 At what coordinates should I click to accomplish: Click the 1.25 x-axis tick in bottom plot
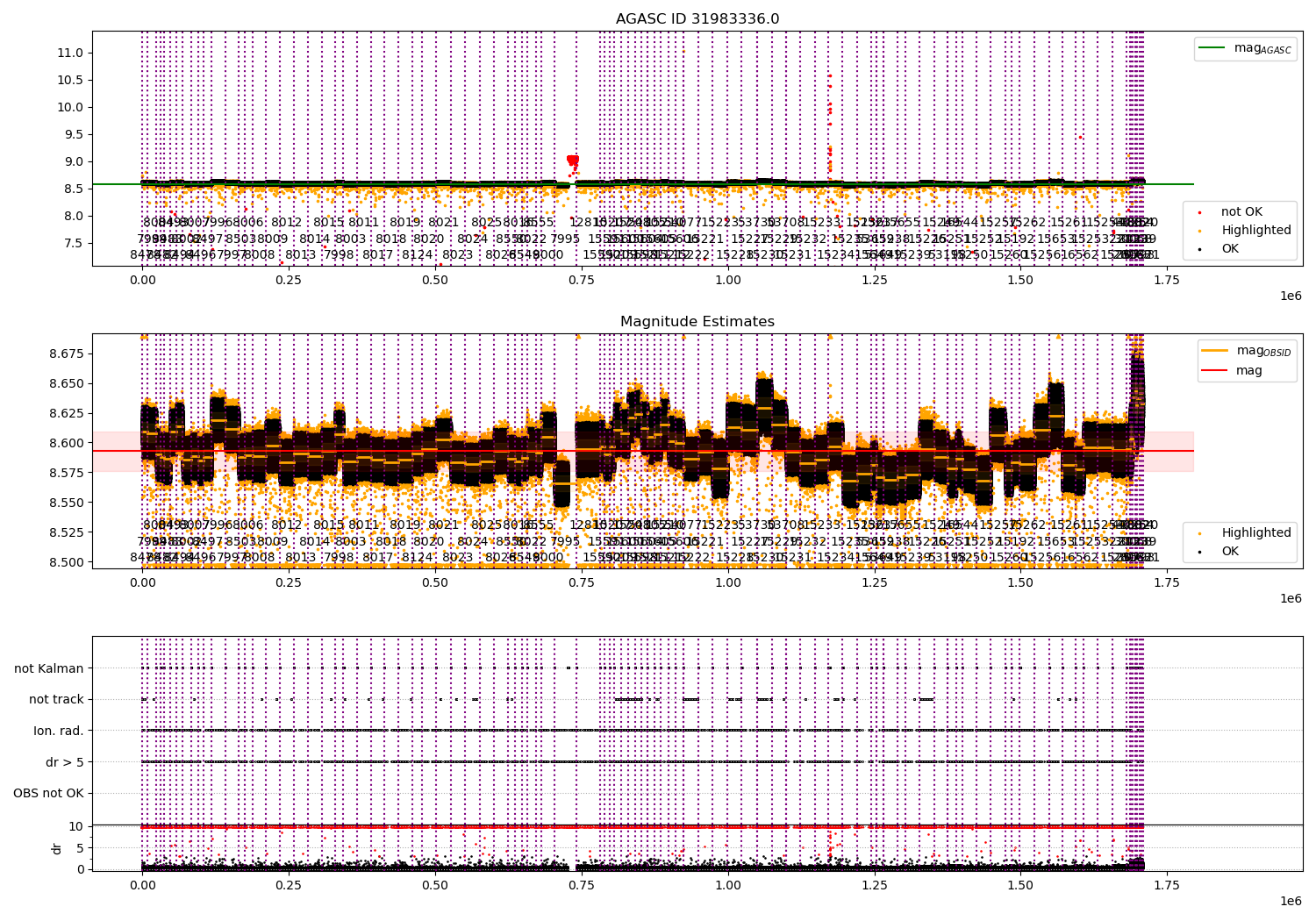pos(874,885)
